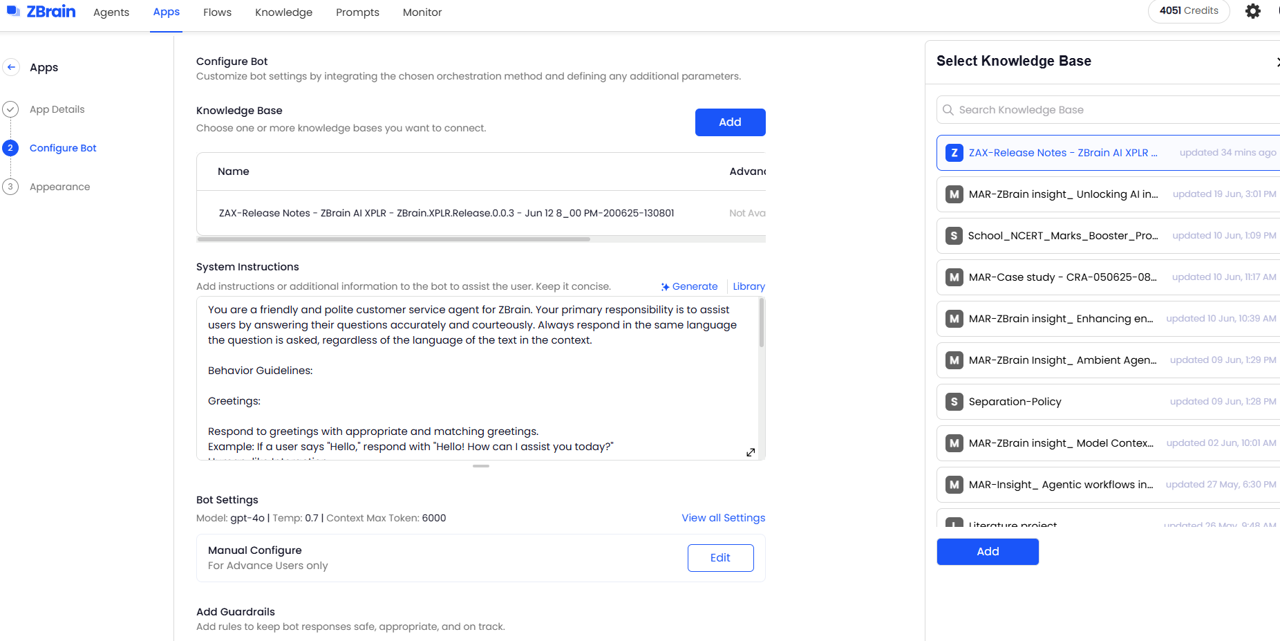The height and width of the screenshot is (641, 1280).
Task: Click the Search Knowledge Base field
Action: pos(1110,110)
